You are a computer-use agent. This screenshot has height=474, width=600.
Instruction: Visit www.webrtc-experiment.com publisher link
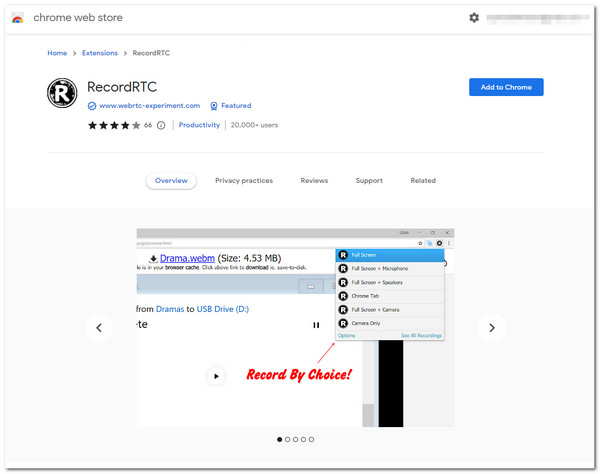150,106
